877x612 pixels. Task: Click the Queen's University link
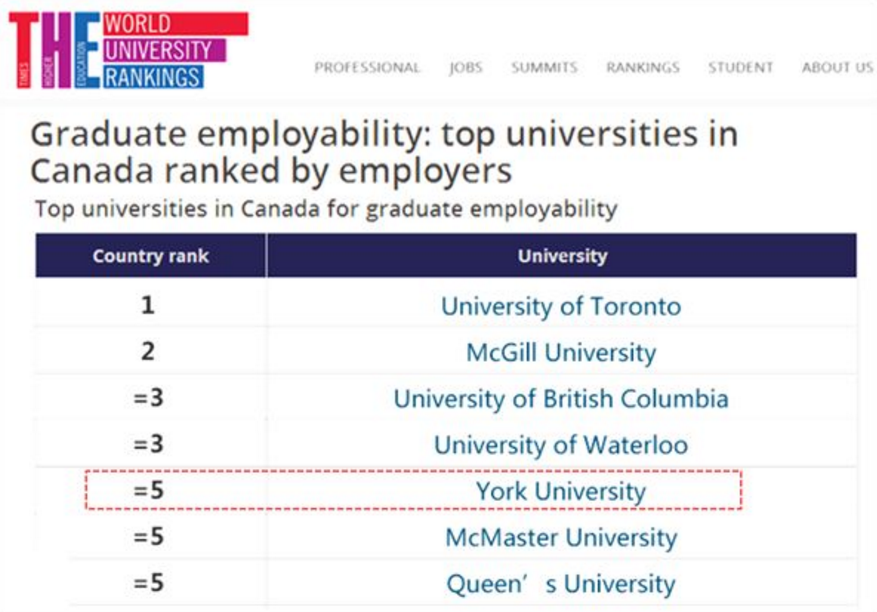click(561, 583)
